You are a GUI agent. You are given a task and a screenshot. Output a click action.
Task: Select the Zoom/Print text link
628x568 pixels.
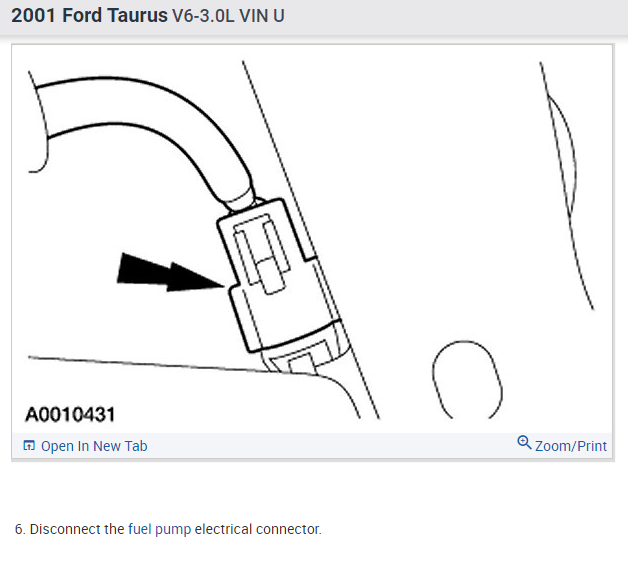[571, 446]
